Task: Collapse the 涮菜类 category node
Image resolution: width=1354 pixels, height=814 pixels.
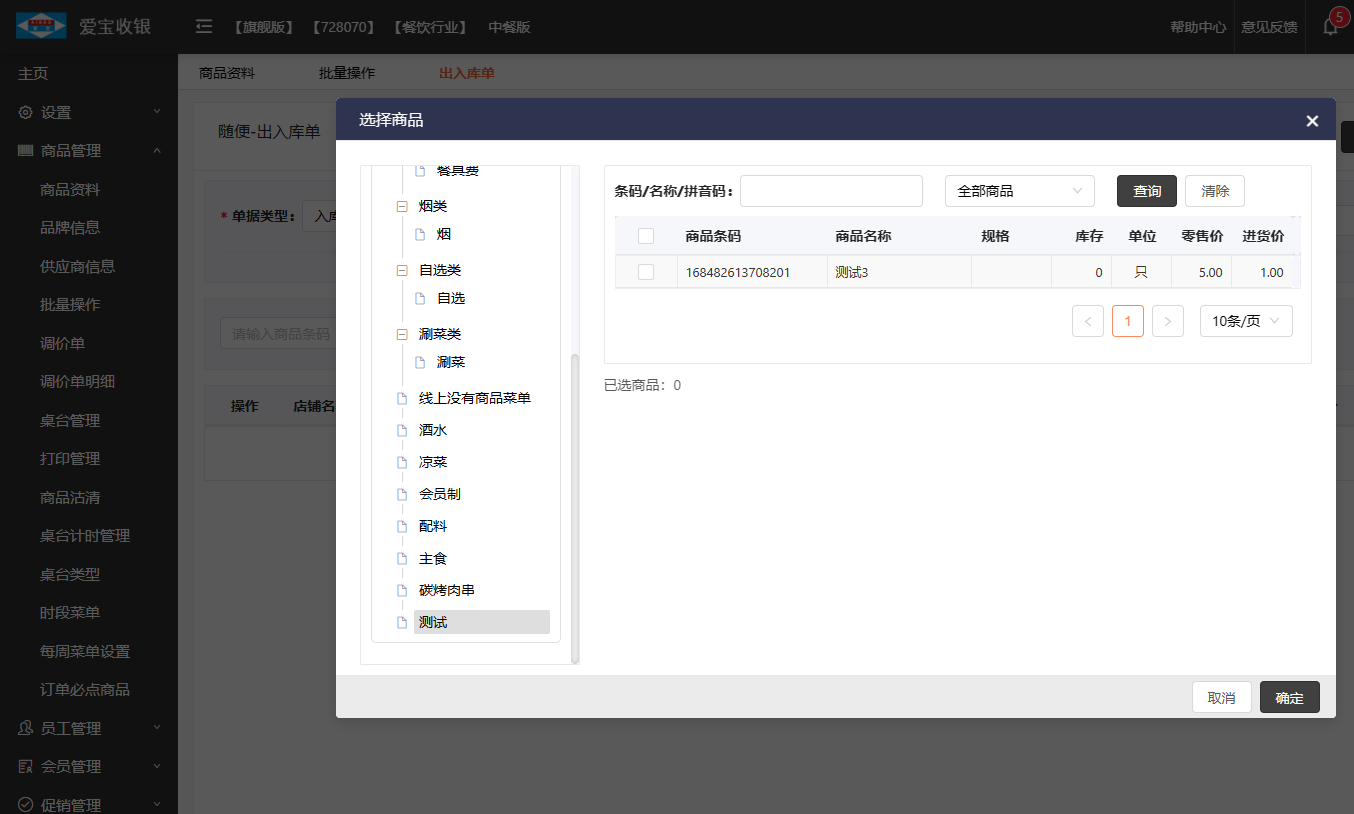Action: tap(402, 334)
